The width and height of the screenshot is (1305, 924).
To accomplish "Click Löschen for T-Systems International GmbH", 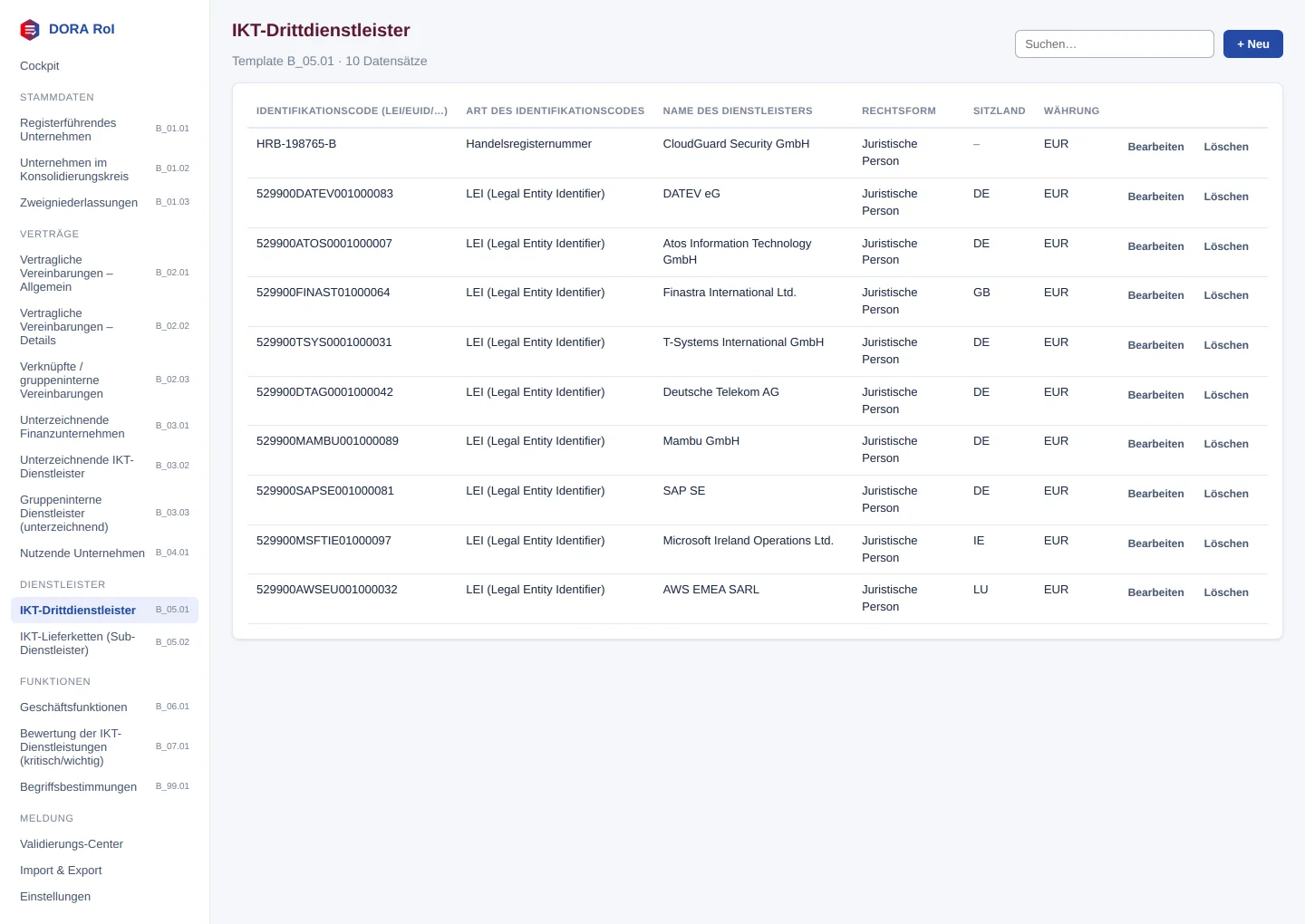I will [1226, 345].
